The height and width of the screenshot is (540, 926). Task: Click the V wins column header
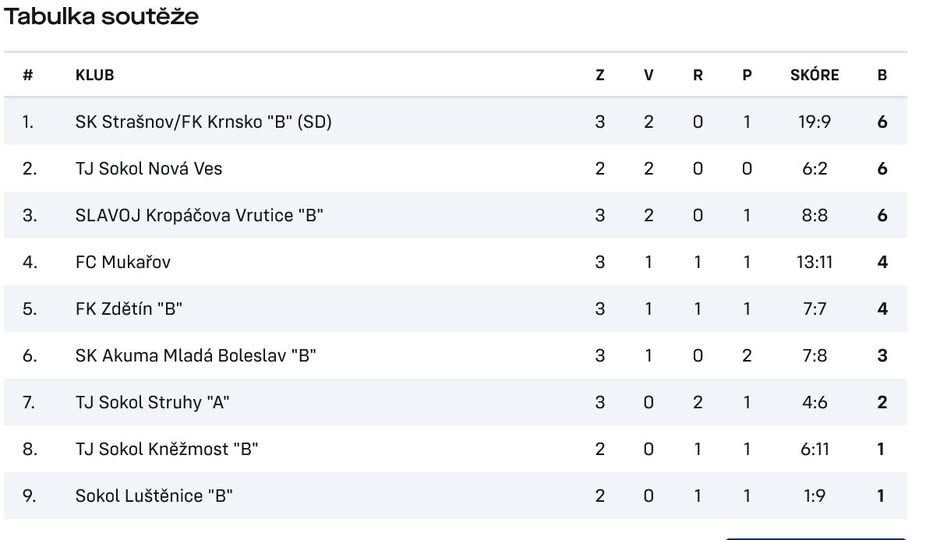click(x=648, y=75)
